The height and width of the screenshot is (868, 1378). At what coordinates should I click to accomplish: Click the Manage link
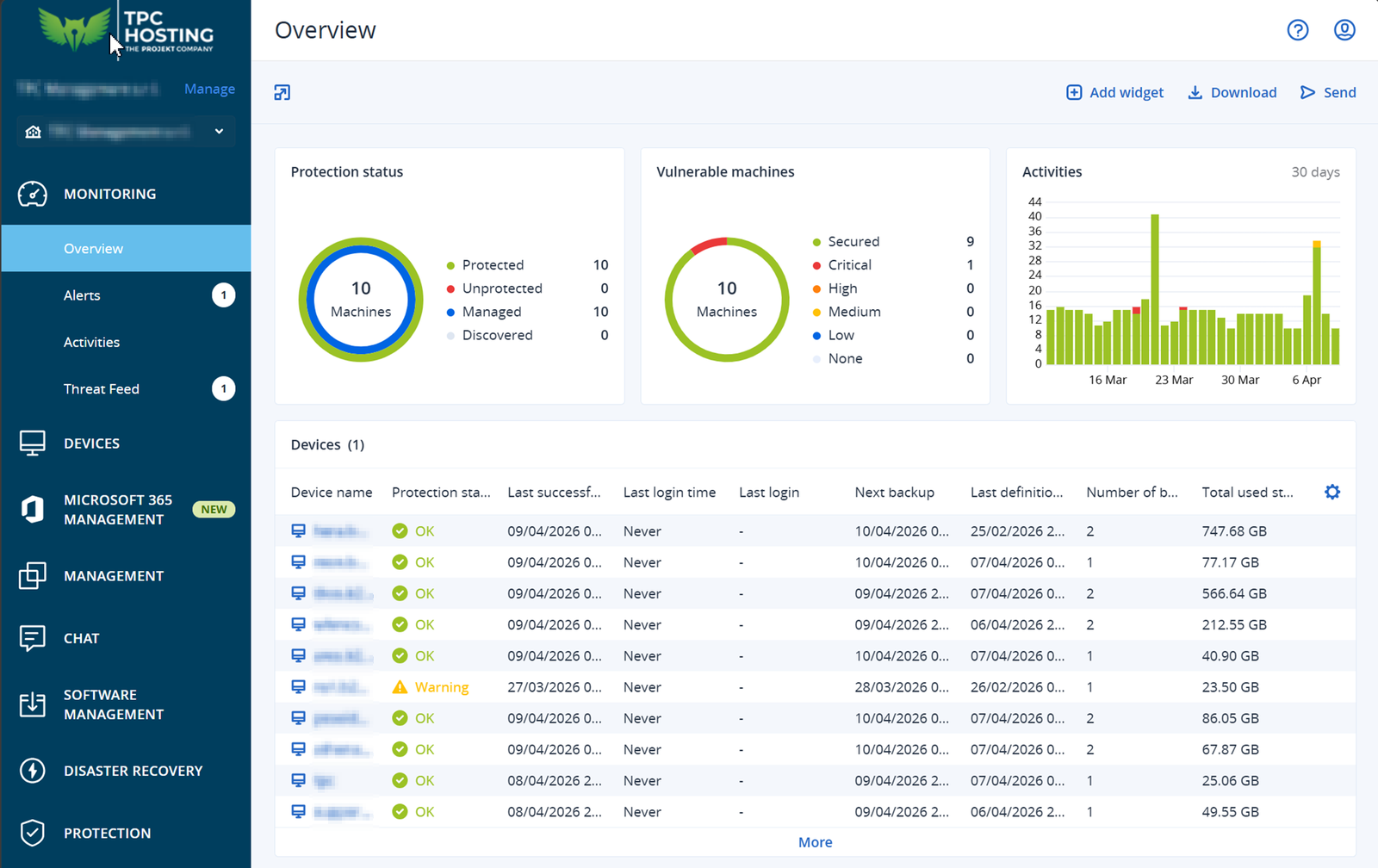coord(209,89)
